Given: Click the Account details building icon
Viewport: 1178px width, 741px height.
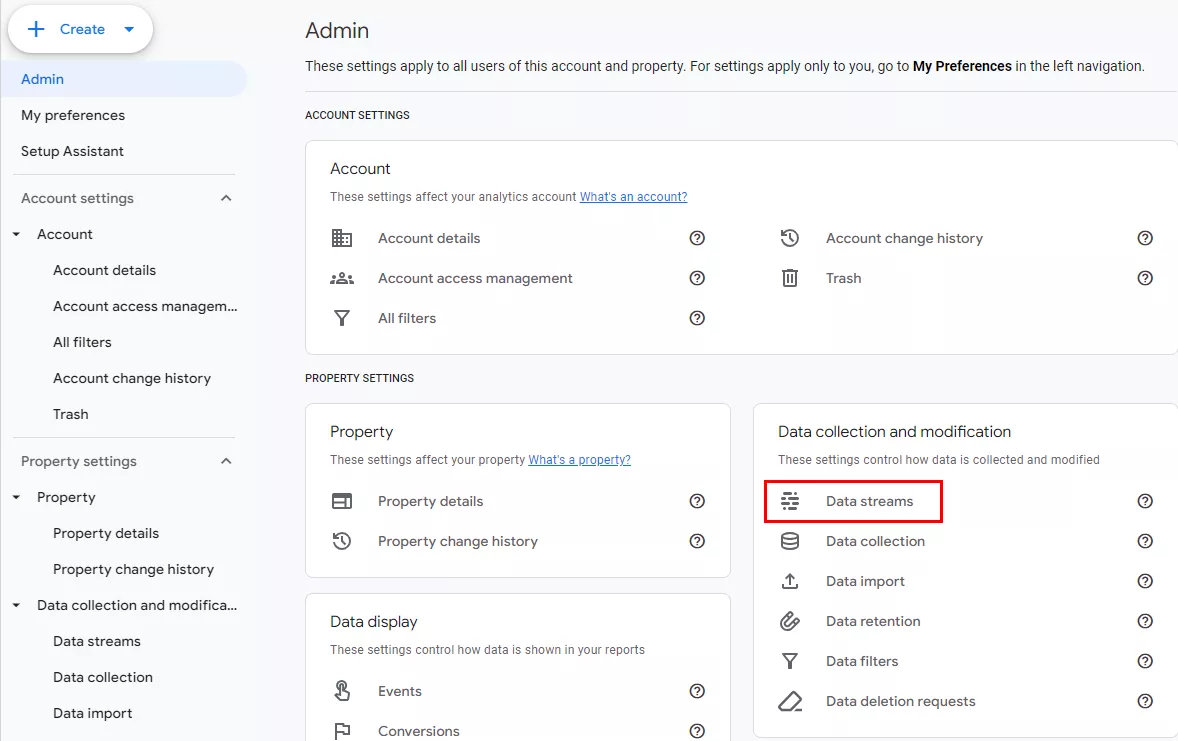Looking at the screenshot, I should [x=342, y=238].
